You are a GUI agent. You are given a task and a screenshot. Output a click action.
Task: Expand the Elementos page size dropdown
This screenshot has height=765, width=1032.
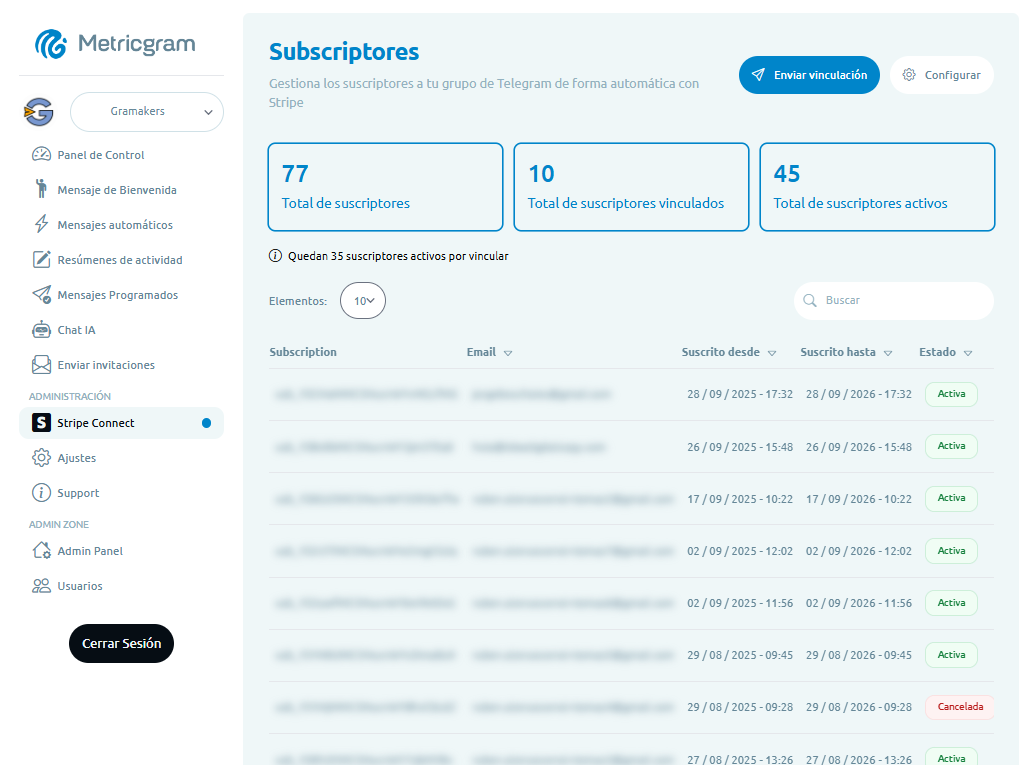click(362, 300)
